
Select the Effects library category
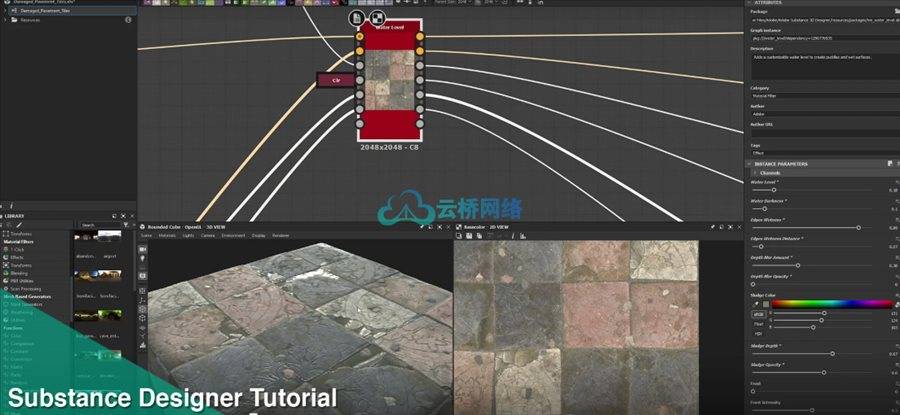(x=17, y=257)
